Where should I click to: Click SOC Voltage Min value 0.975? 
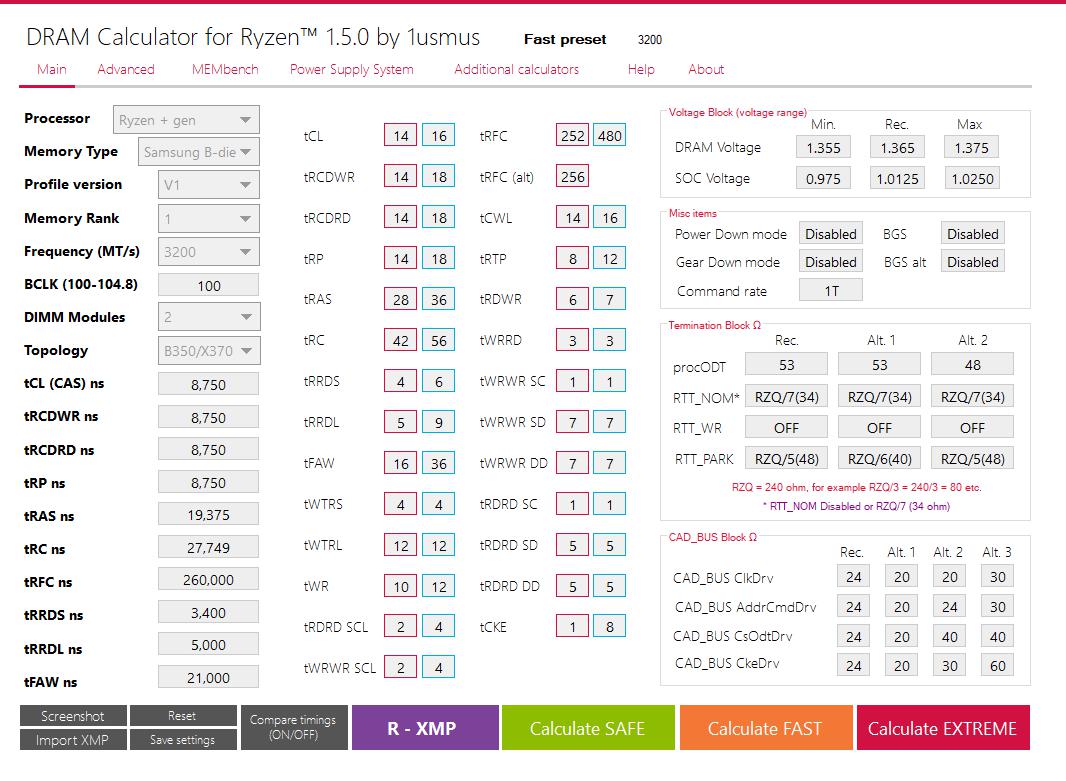823,179
